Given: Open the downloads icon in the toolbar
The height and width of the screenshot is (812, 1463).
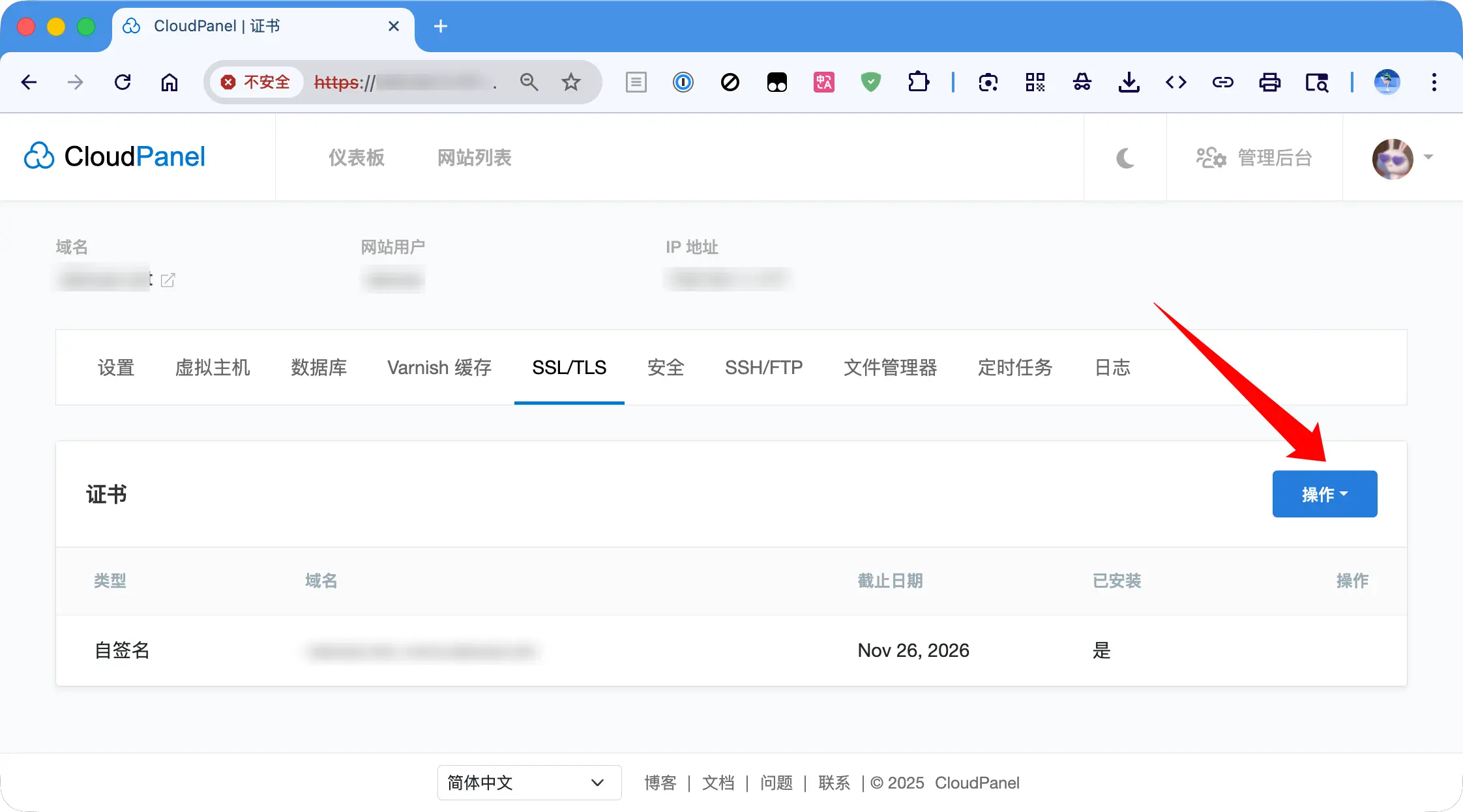Looking at the screenshot, I should coord(1130,82).
